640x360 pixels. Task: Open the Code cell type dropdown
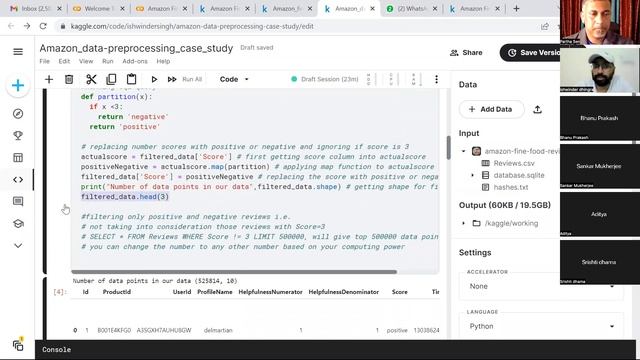pos(234,79)
